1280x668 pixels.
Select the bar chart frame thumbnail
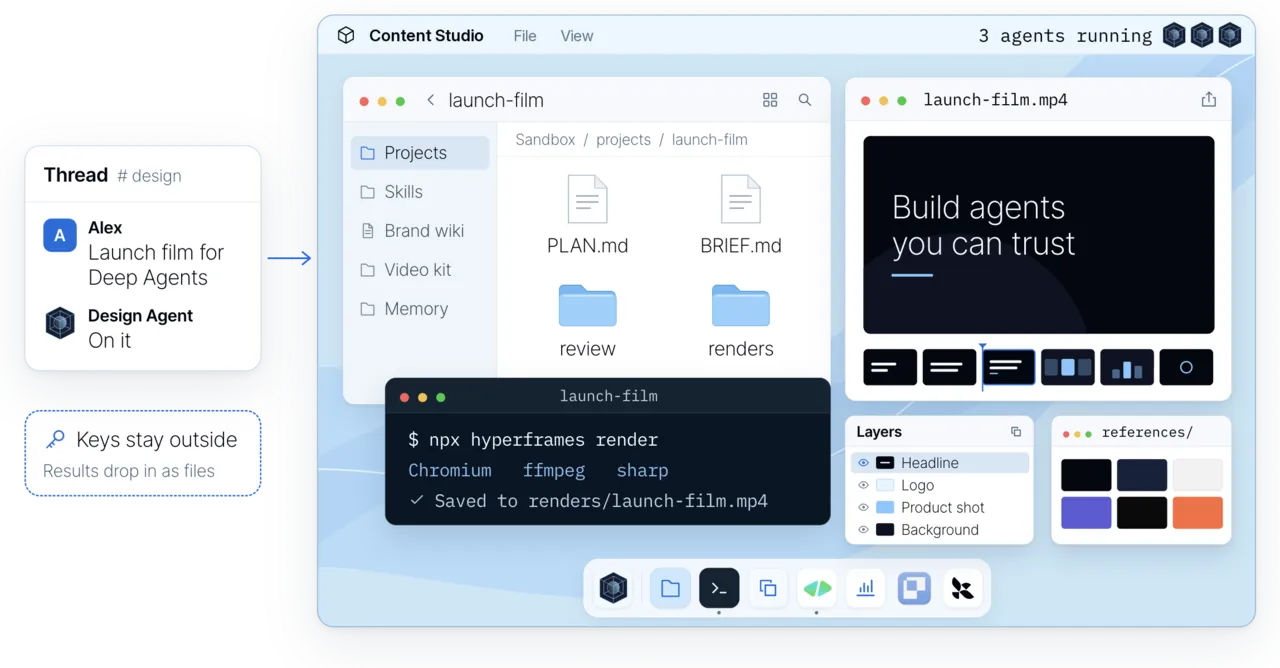(1127, 367)
